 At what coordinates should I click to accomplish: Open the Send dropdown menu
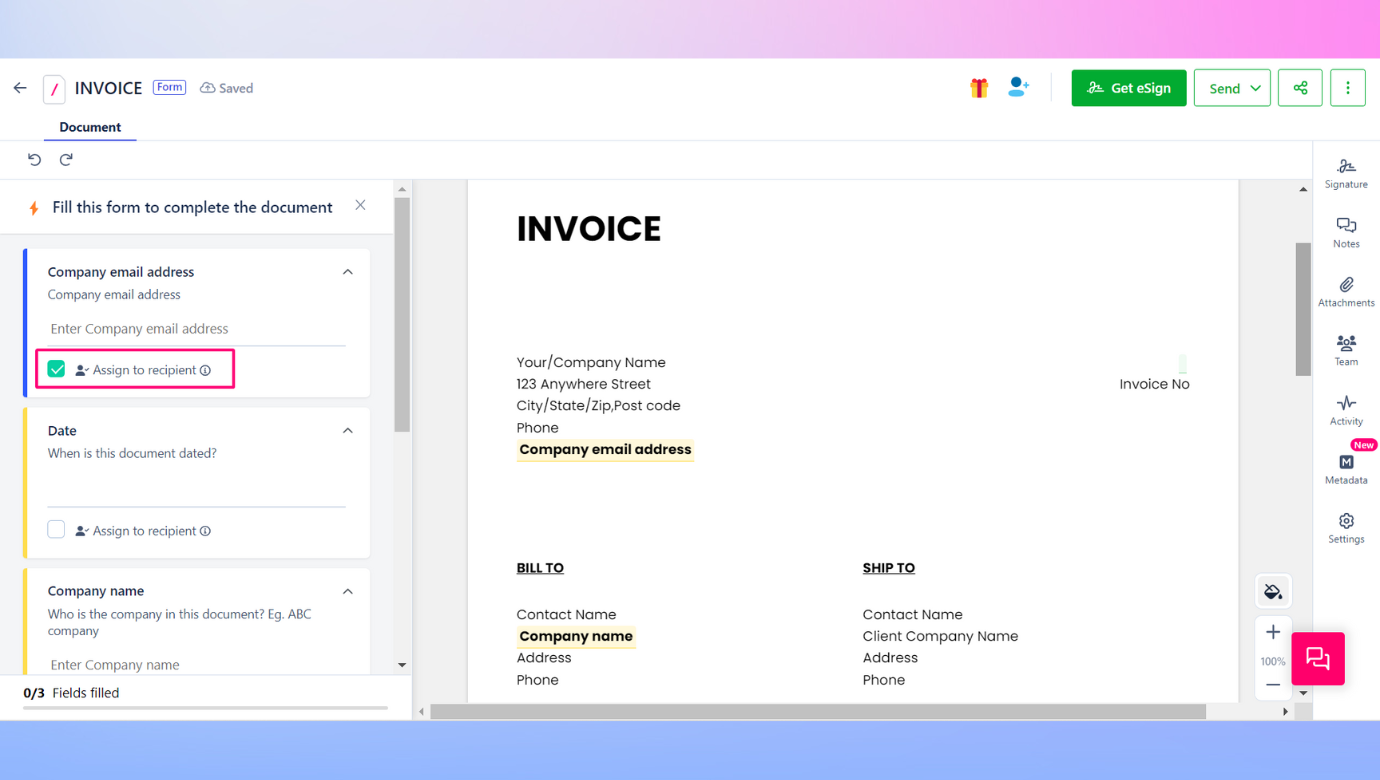(1232, 87)
